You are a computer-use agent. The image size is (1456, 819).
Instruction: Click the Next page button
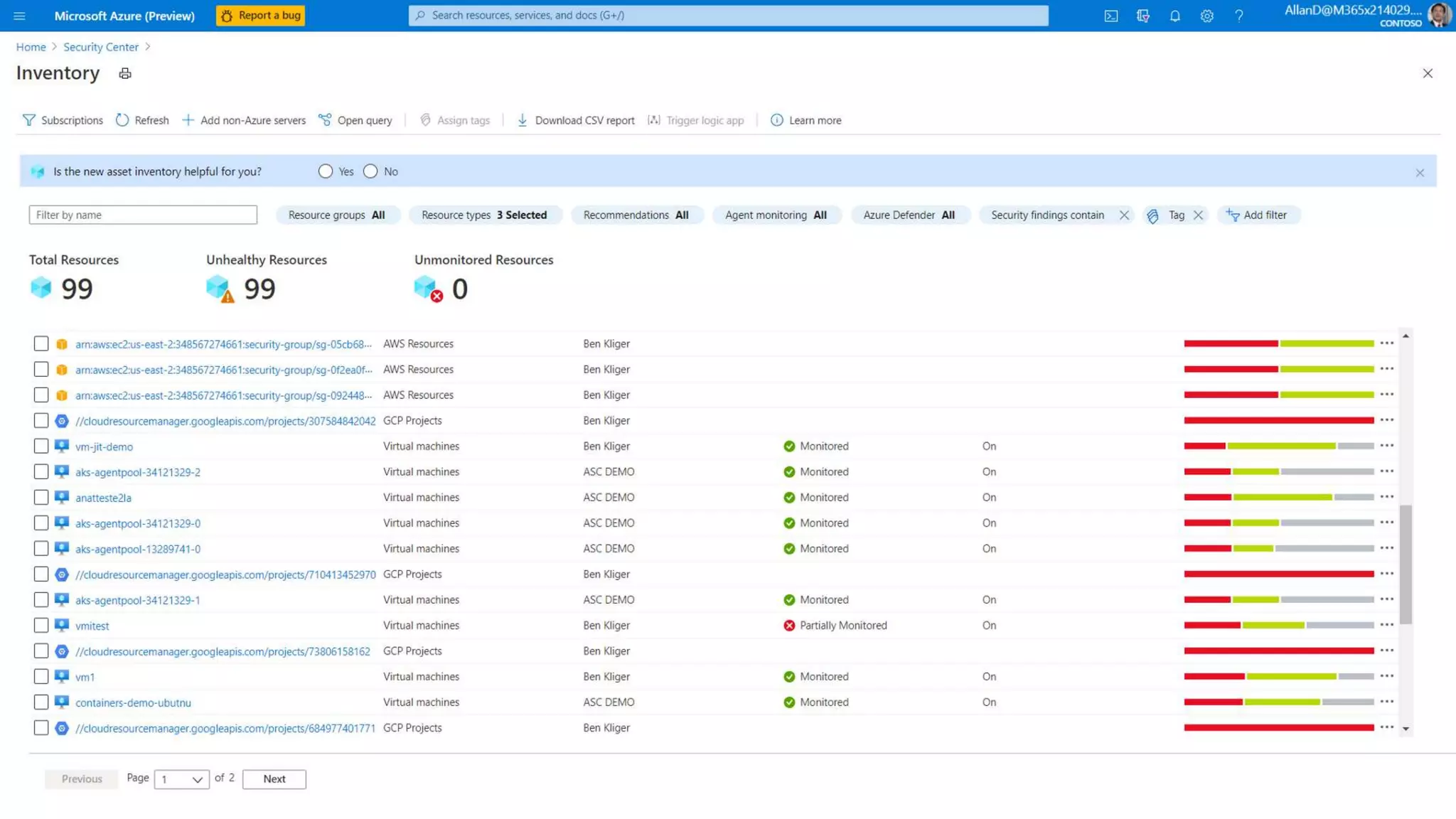pos(274,779)
